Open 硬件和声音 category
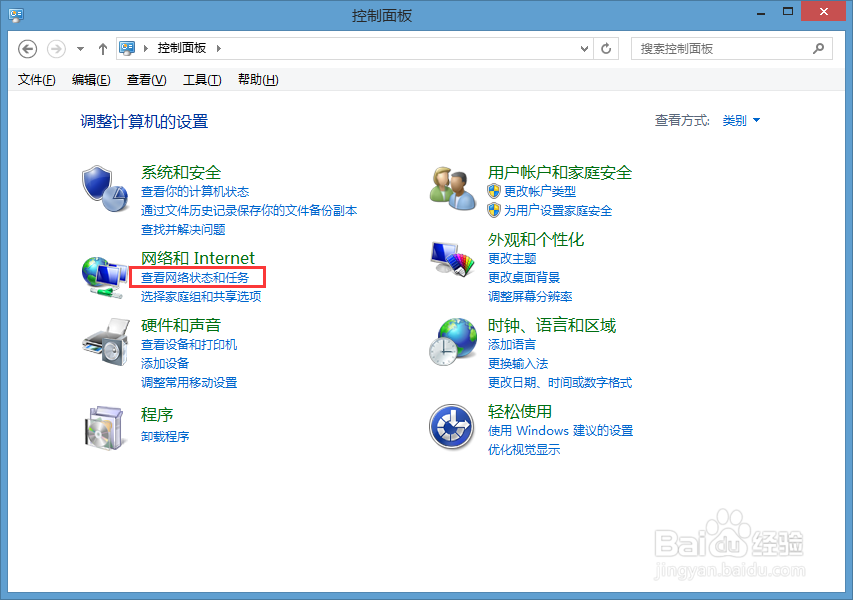The height and width of the screenshot is (600, 853). click(x=181, y=325)
